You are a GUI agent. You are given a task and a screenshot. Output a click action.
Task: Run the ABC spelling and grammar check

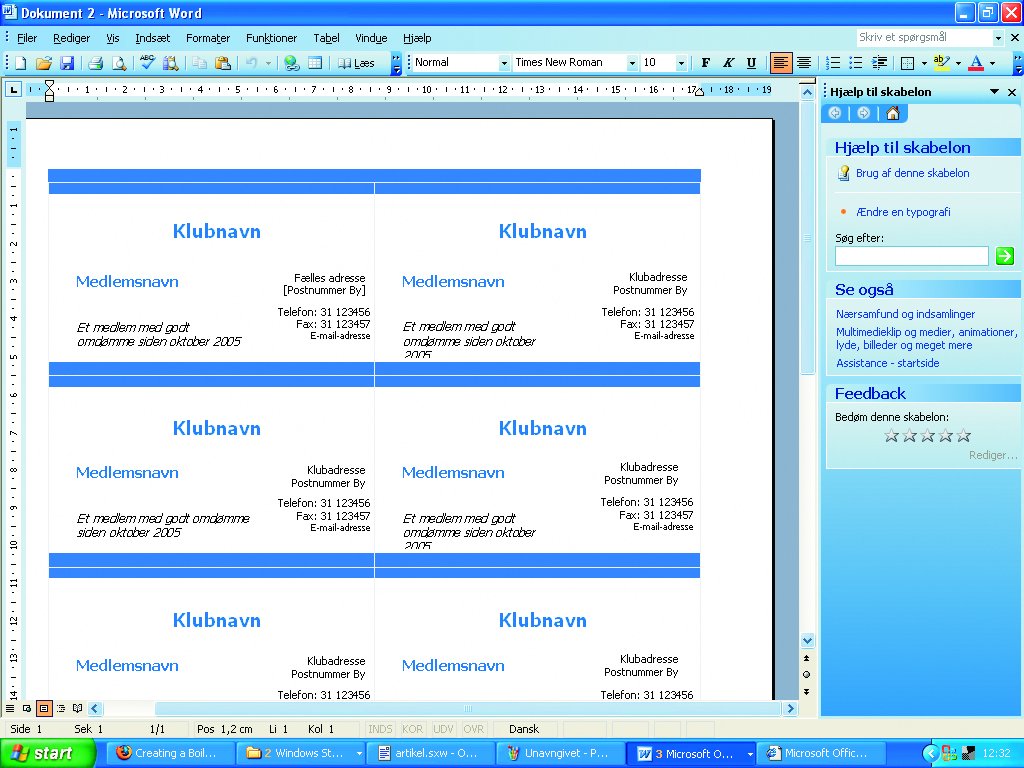pos(147,63)
